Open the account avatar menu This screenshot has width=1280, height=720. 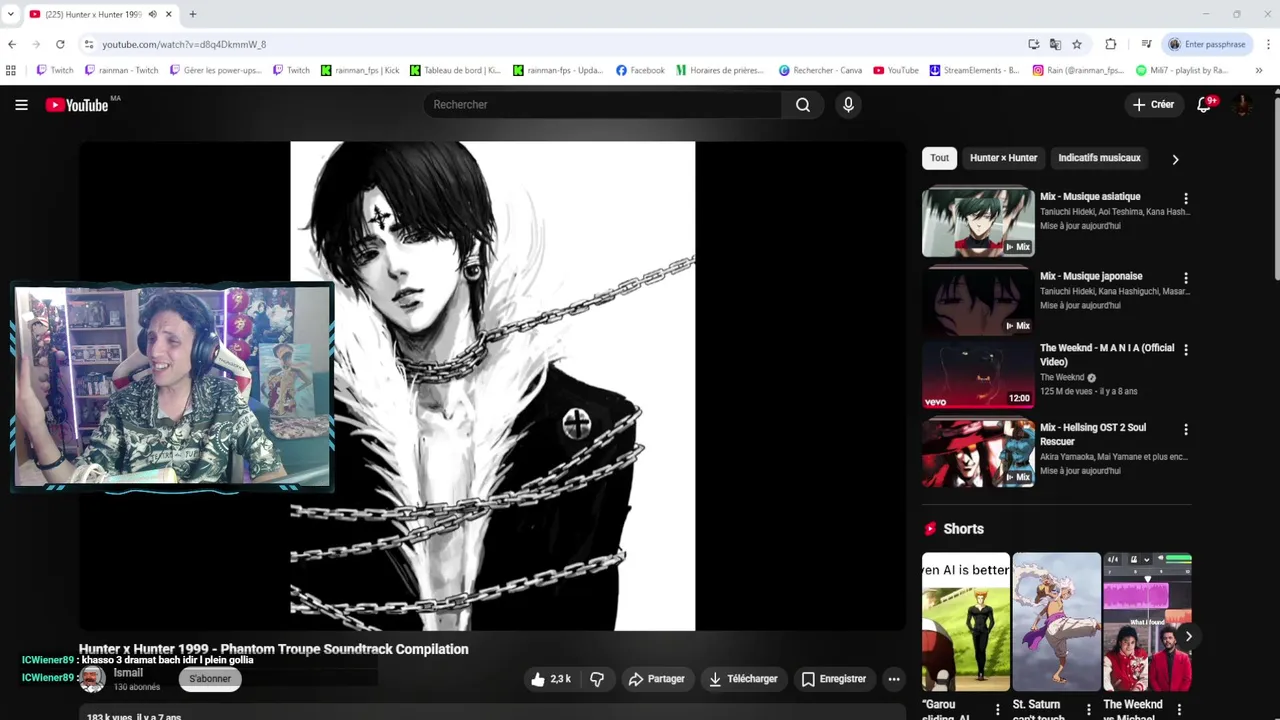pyautogui.click(x=1243, y=105)
